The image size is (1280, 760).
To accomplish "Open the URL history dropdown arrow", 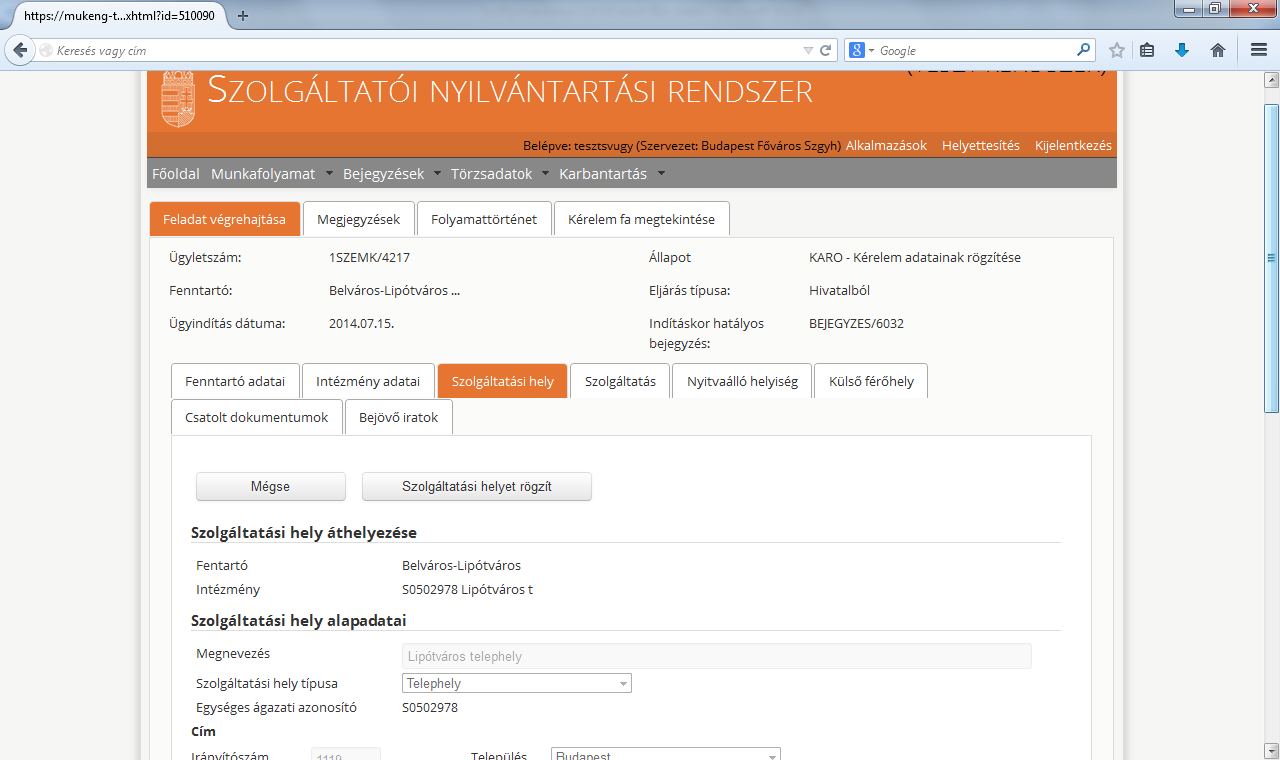I will pos(808,50).
